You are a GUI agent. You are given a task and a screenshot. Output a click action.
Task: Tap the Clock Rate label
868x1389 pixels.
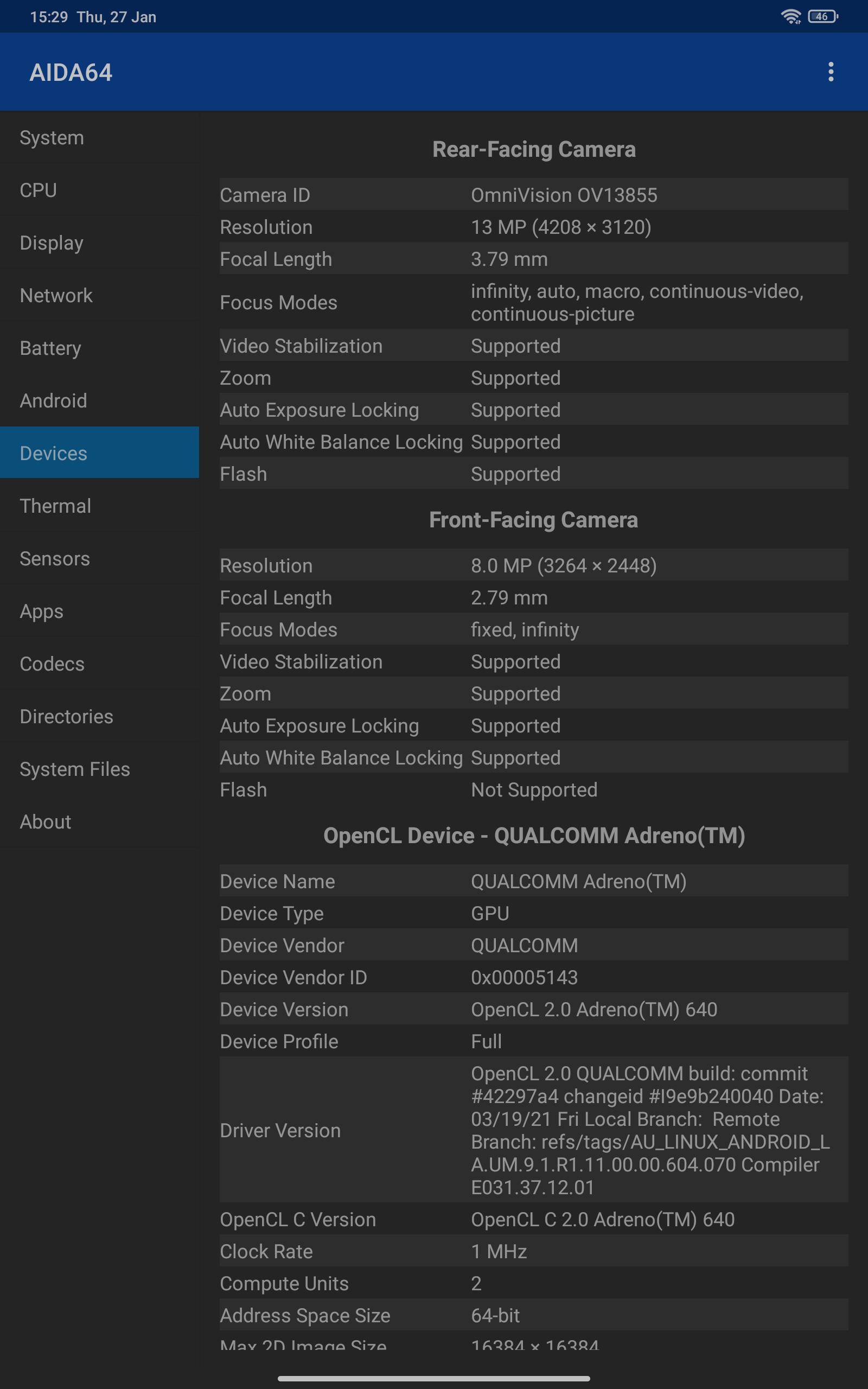266,1252
